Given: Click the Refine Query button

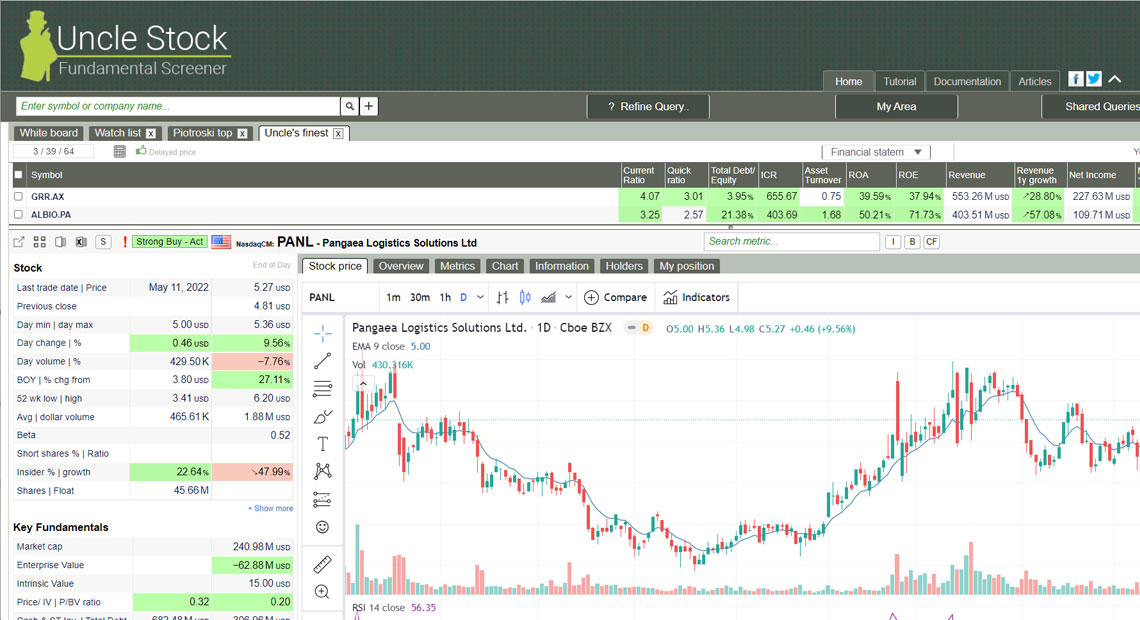Looking at the screenshot, I should pos(648,105).
